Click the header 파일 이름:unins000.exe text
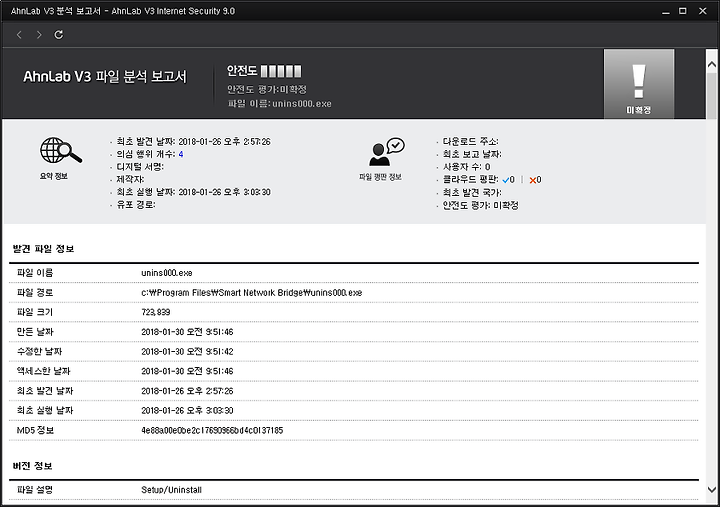Screen dimensions: 720x507 (x=280, y=104)
